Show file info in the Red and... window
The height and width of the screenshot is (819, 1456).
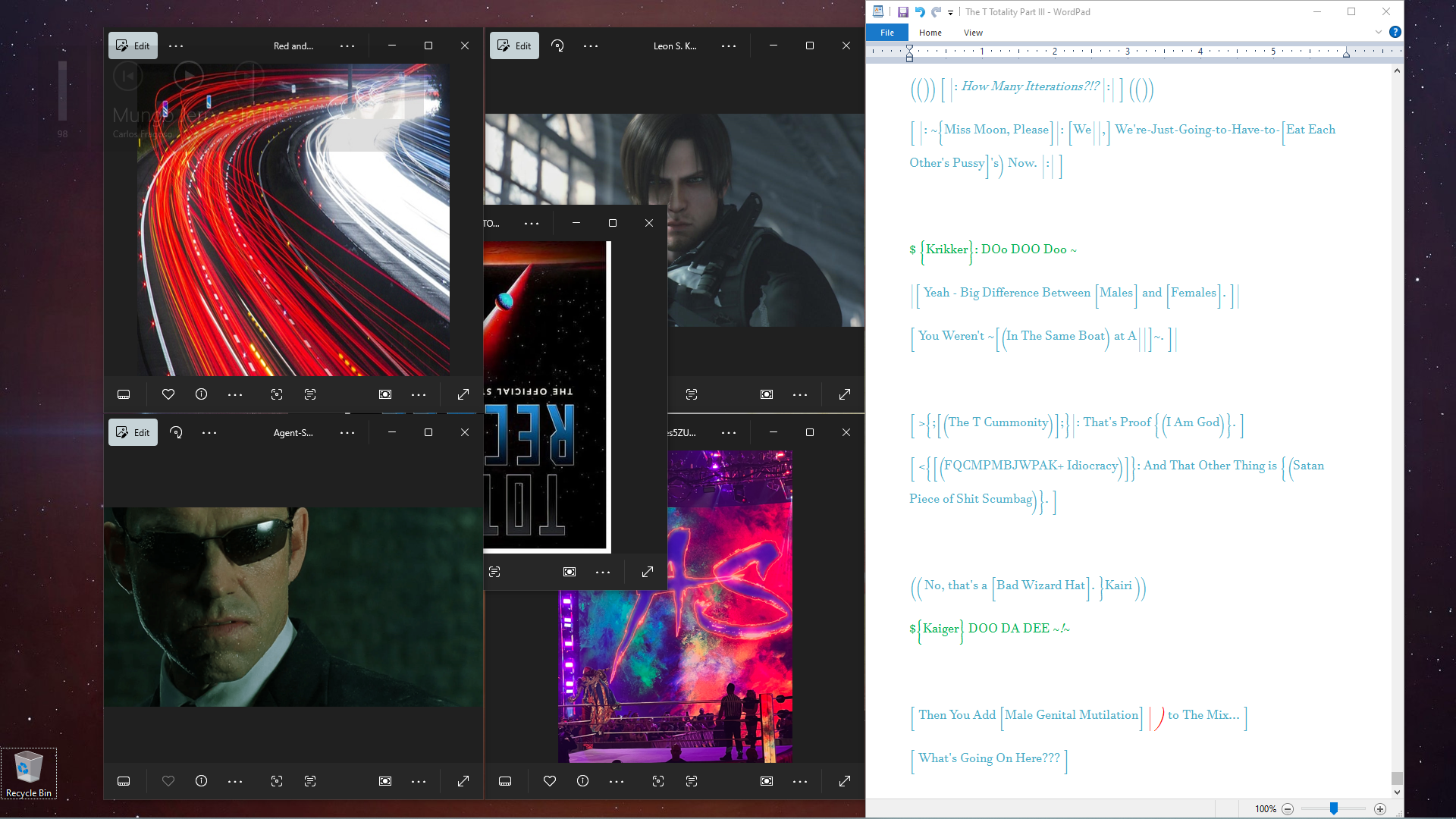pos(201,394)
